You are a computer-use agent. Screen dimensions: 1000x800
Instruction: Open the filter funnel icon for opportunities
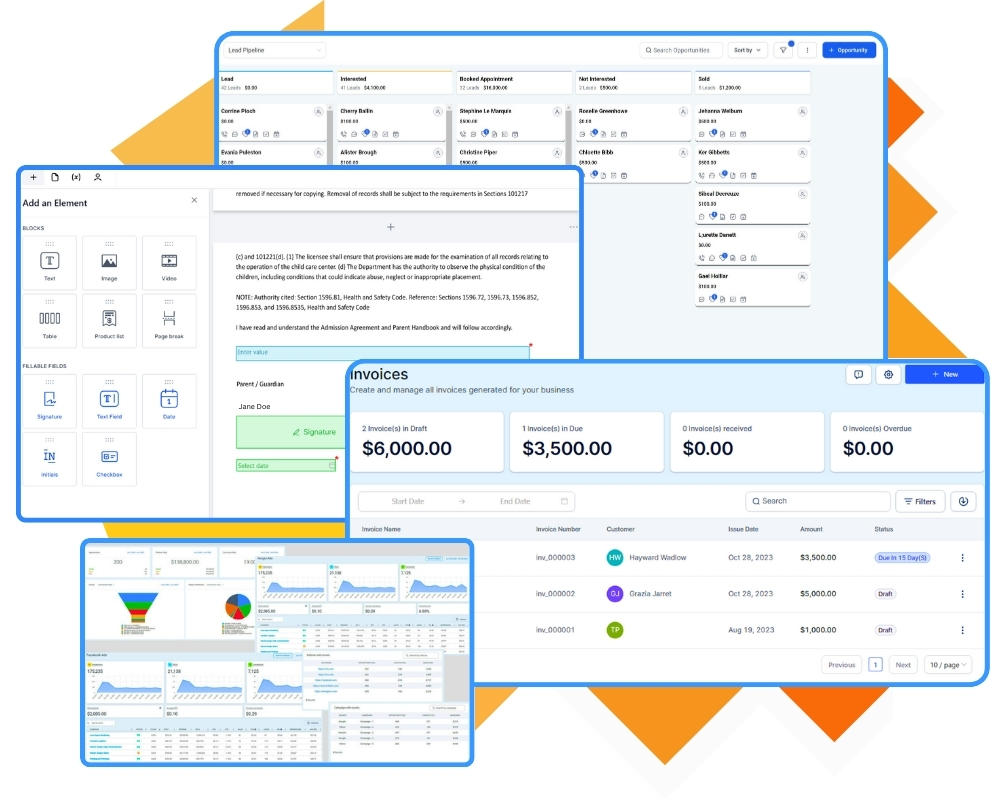(783, 50)
